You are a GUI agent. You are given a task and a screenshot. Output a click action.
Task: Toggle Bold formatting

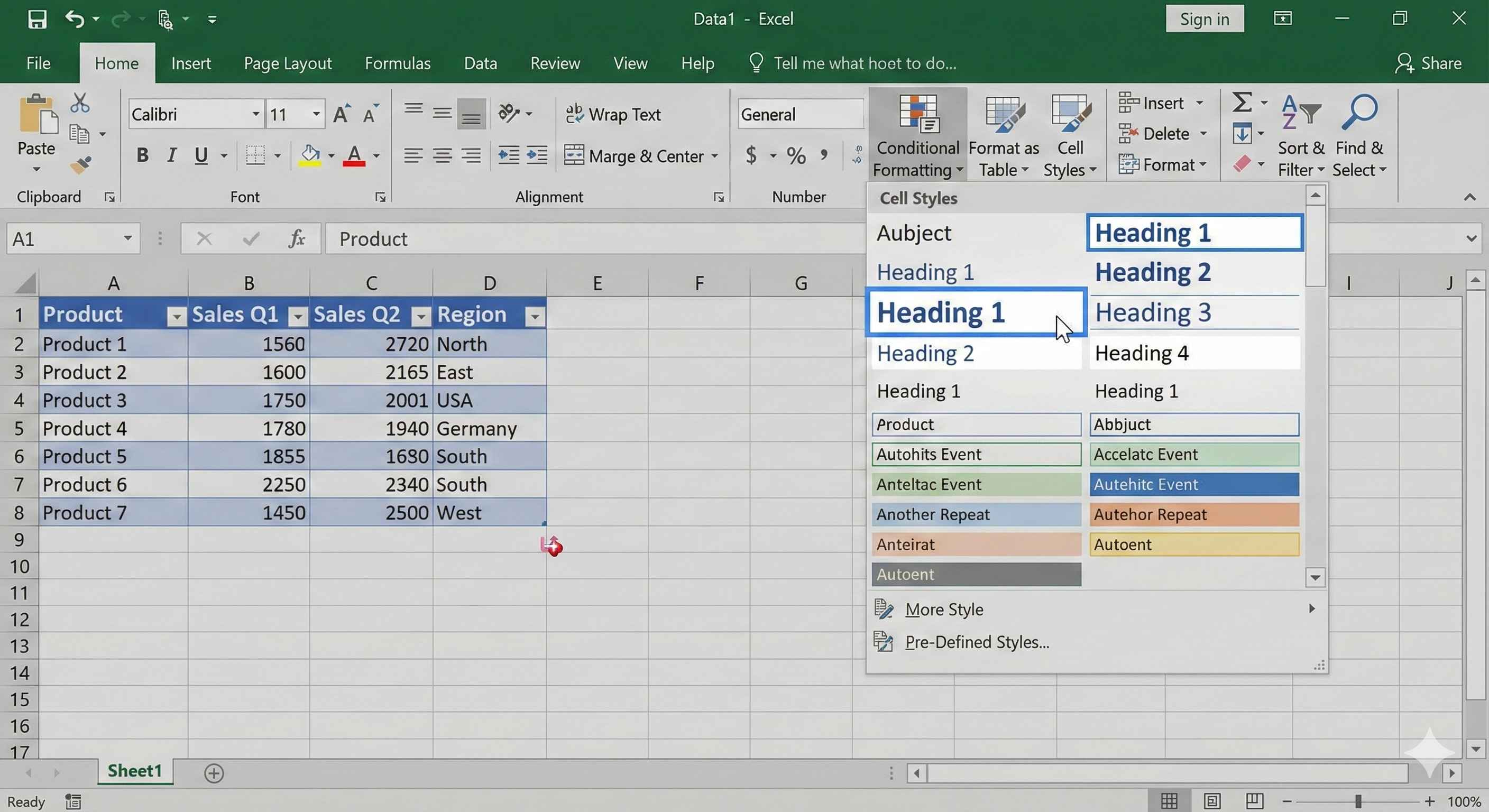(x=142, y=155)
